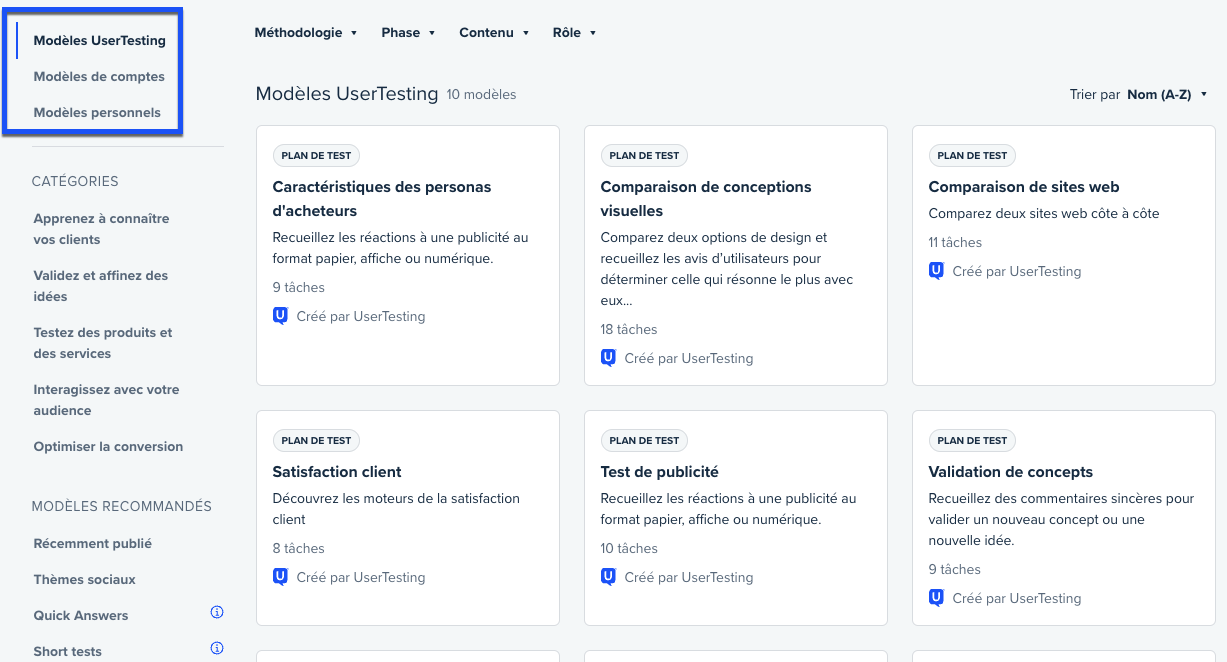
Task: Select the Modèles UserTesting sidebar tab
Action: (x=100, y=41)
